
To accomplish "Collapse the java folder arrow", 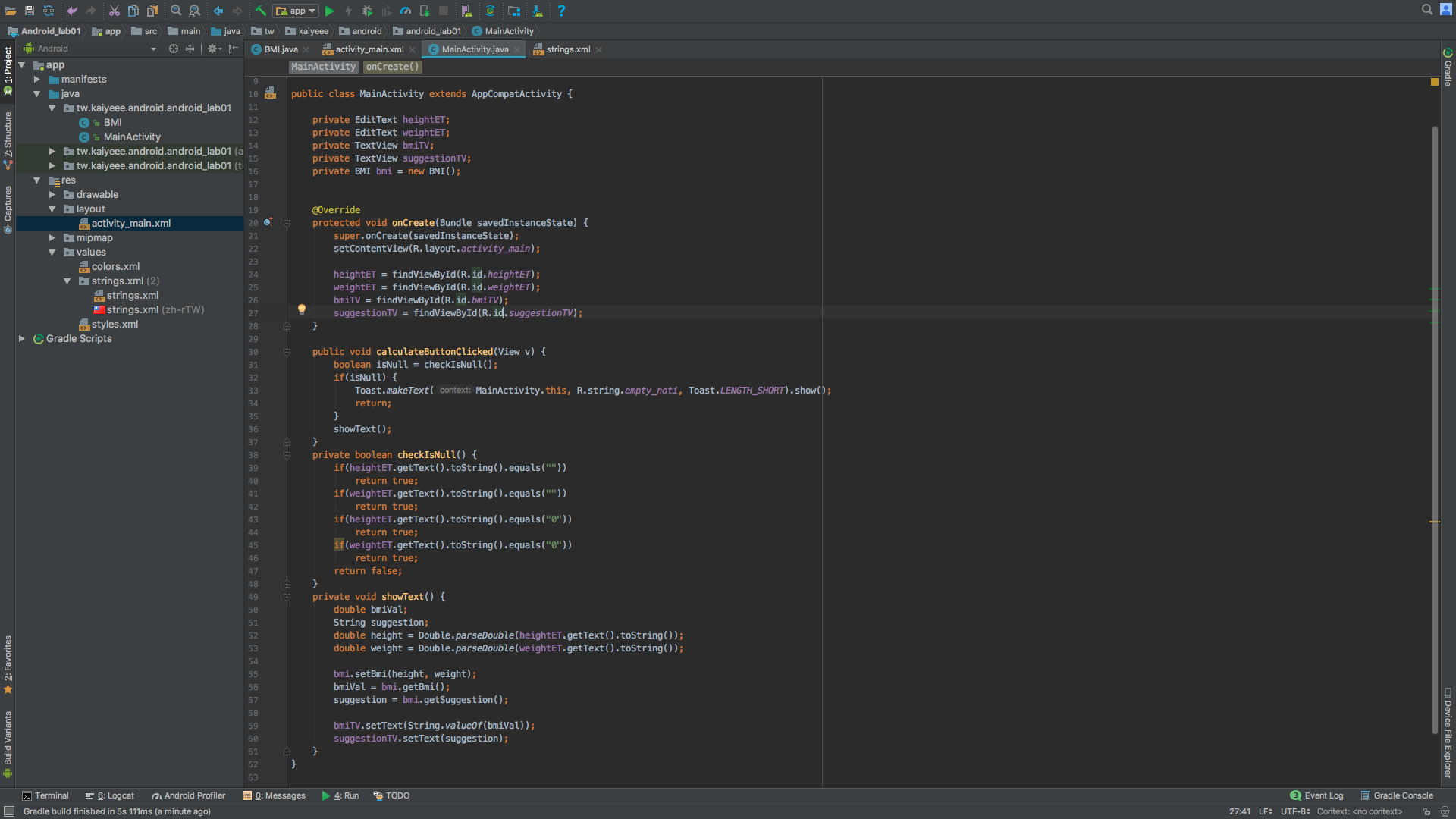I will click(36, 94).
